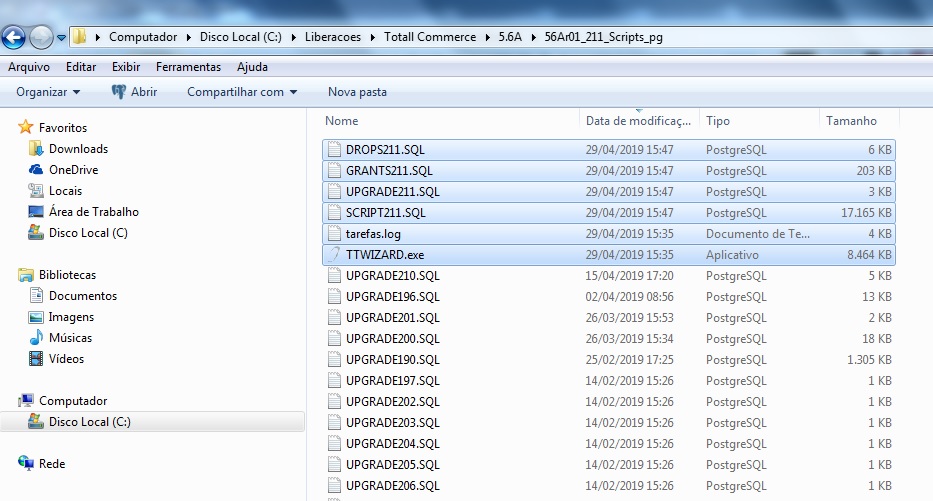The width and height of the screenshot is (933, 501).
Task: Sort by the Tipo column header
Action: (x=718, y=121)
